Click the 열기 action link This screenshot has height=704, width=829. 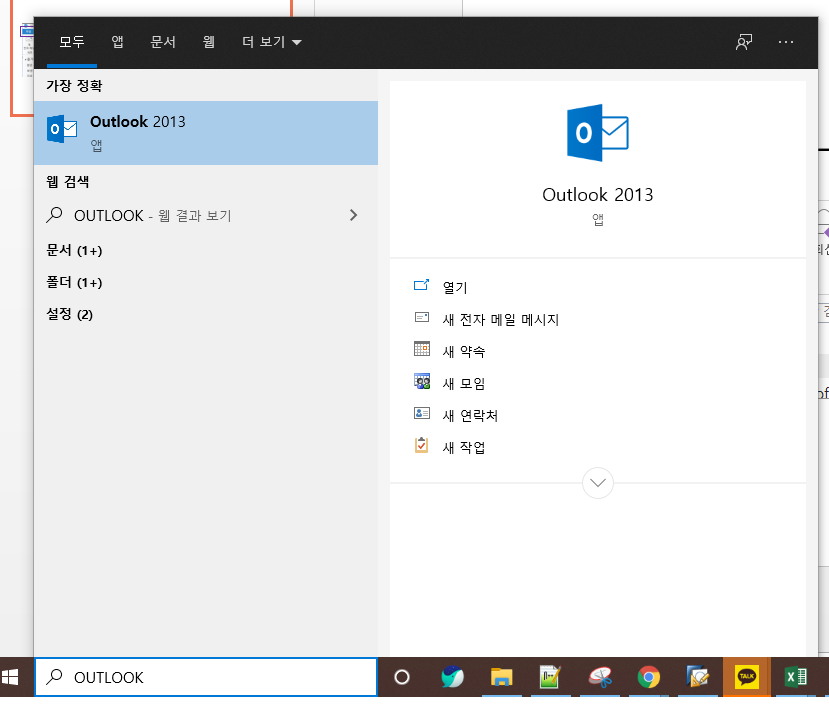tap(455, 287)
